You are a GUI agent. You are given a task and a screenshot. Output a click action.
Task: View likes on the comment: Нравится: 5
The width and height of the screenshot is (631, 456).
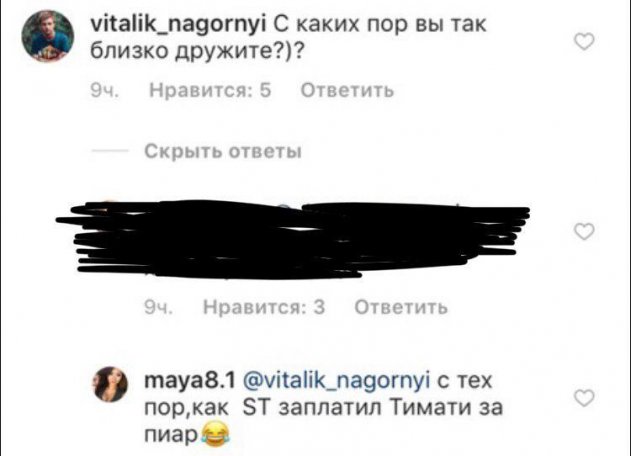pos(210,91)
